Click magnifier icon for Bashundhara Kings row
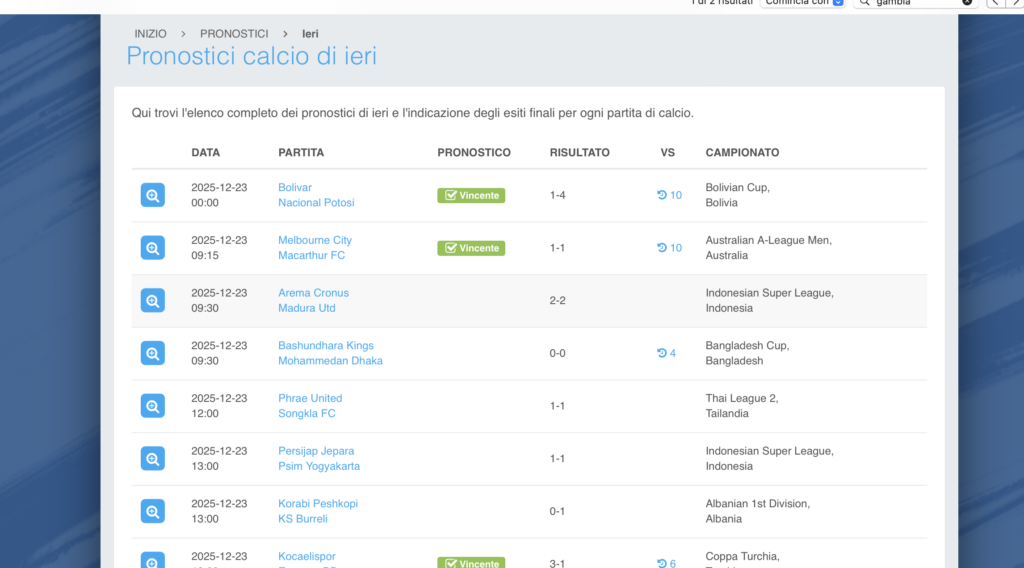Image resolution: width=1024 pixels, height=568 pixels. (x=152, y=353)
